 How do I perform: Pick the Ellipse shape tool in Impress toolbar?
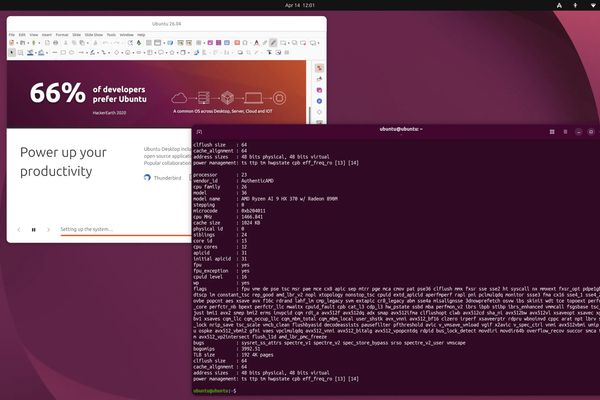72,52
